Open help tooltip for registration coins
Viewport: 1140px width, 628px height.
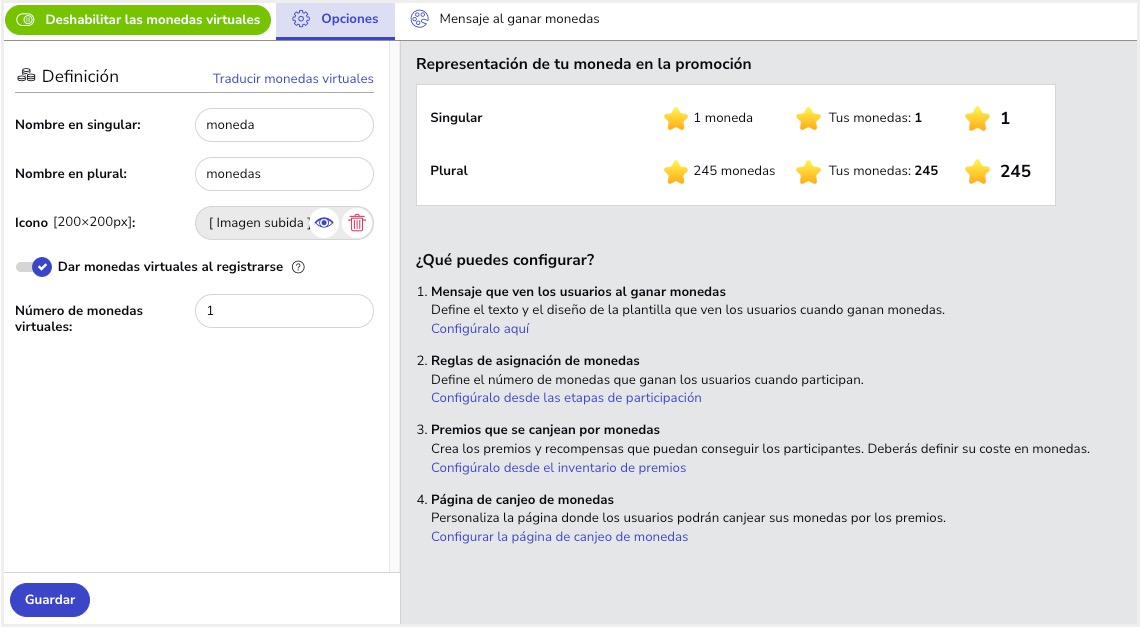tap(297, 267)
